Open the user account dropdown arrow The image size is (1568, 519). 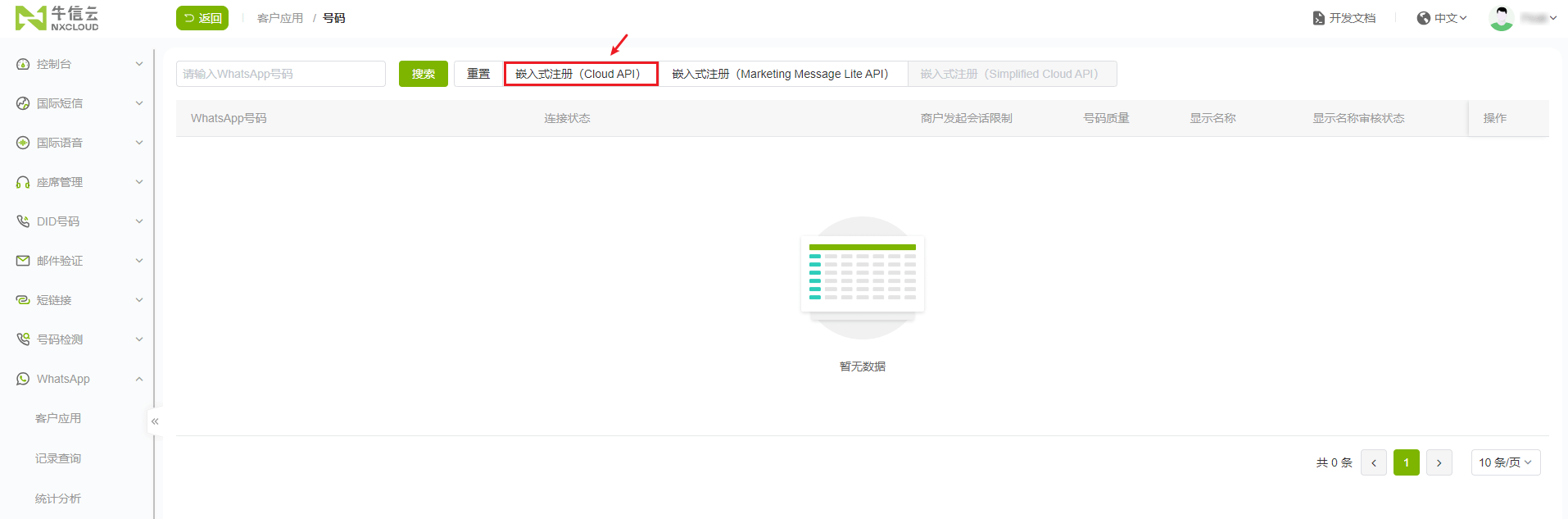pyautogui.click(x=1553, y=18)
